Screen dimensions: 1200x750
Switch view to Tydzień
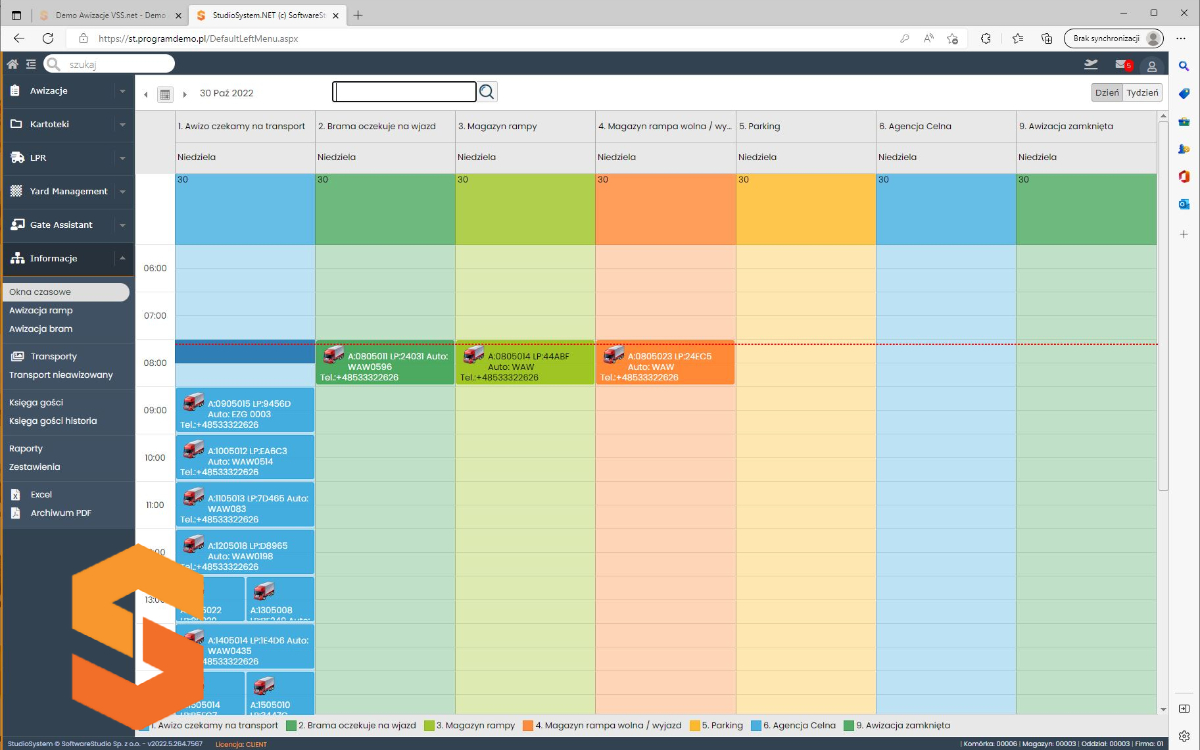(x=1142, y=93)
